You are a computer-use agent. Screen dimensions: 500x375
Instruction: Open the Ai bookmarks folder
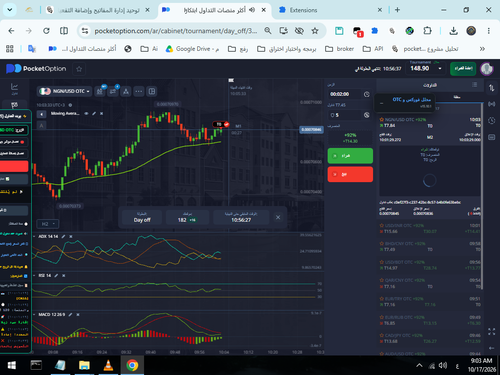pyautogui.click(x=149, y=49)
